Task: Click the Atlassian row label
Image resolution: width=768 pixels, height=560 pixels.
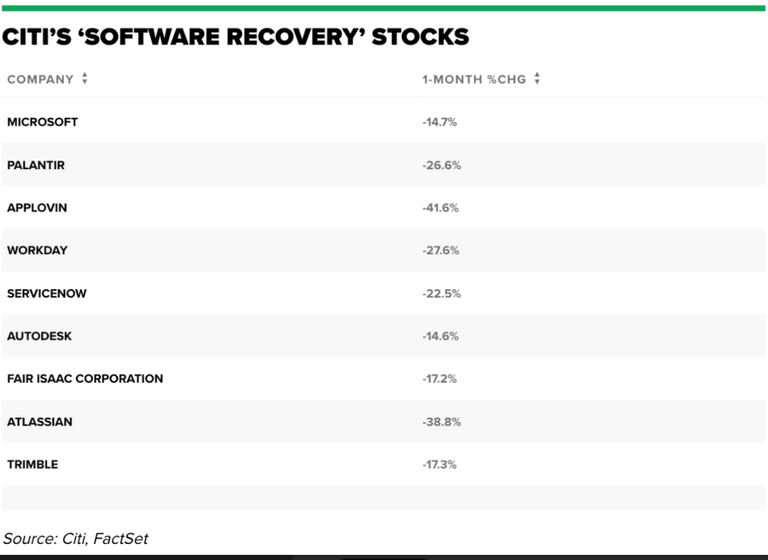Action: 40,422
